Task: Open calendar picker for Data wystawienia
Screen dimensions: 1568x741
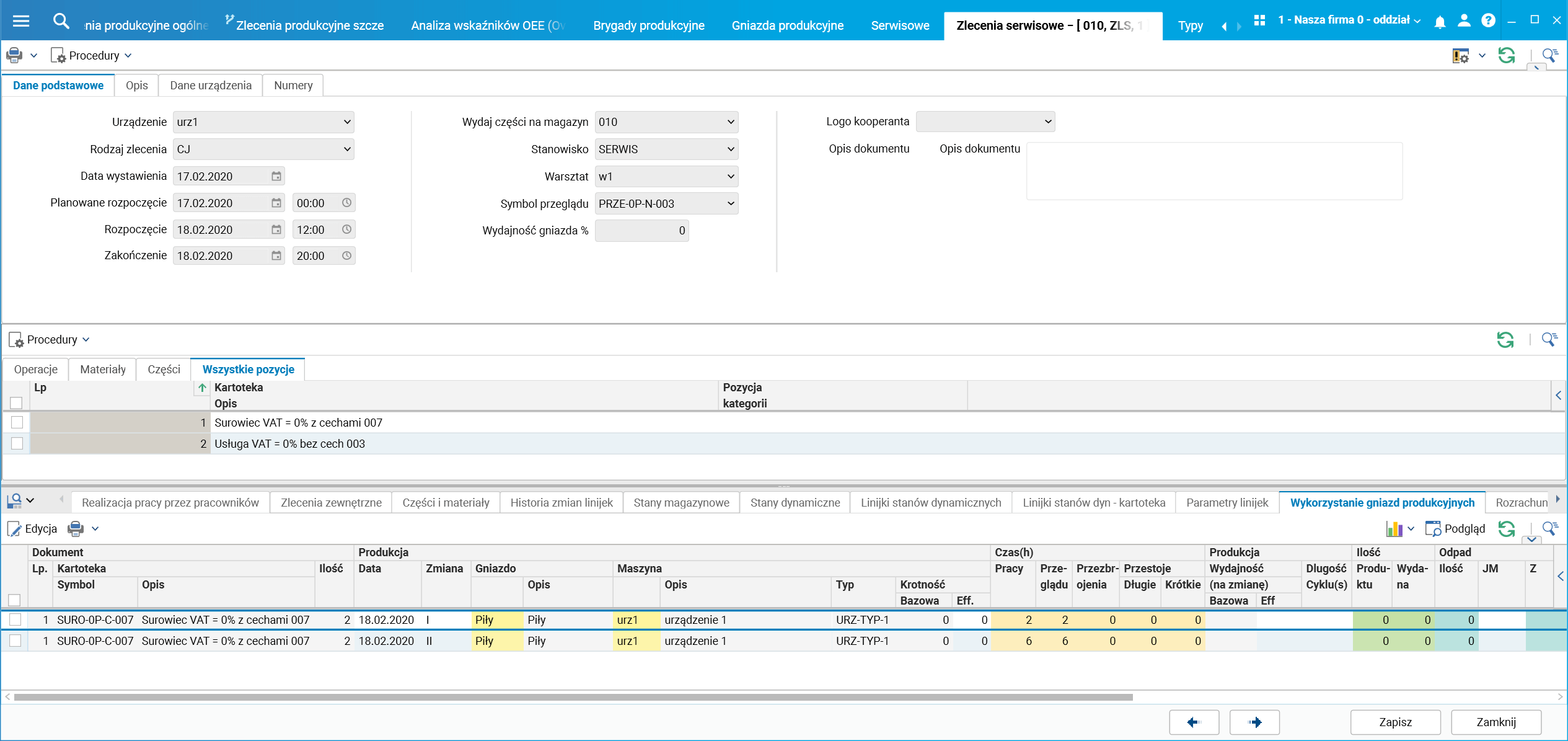Action: click(276, 176)
